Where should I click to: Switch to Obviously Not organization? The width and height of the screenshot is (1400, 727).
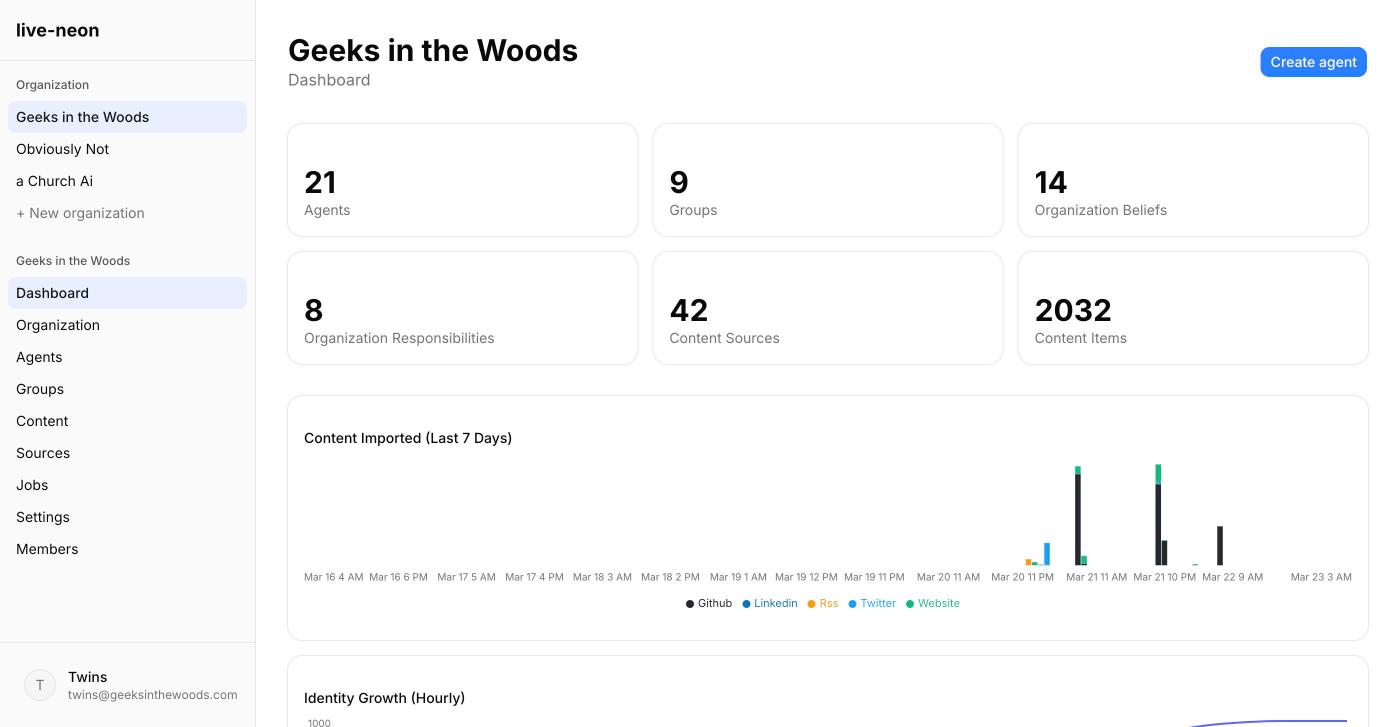coord(63,149)
